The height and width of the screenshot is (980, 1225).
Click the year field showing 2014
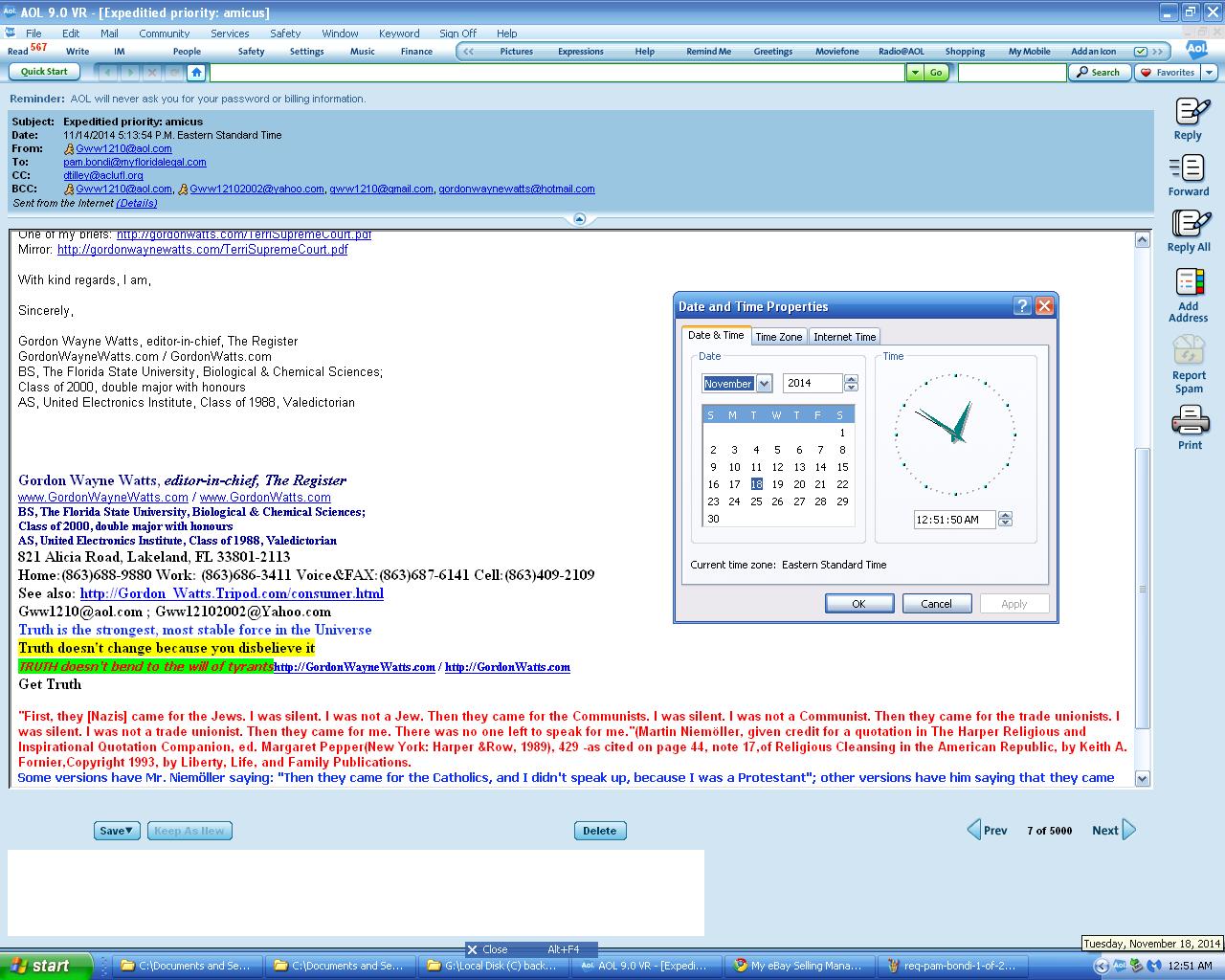(813, 383)
